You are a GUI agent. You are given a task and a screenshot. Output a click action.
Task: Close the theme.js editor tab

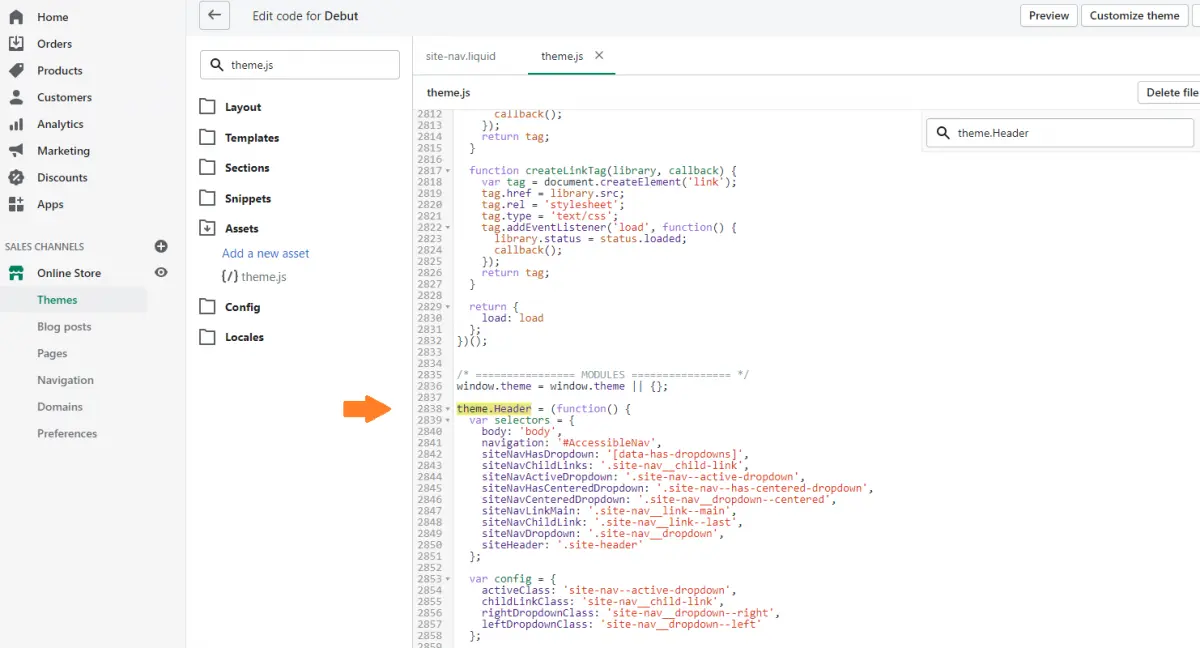point(599,56)
